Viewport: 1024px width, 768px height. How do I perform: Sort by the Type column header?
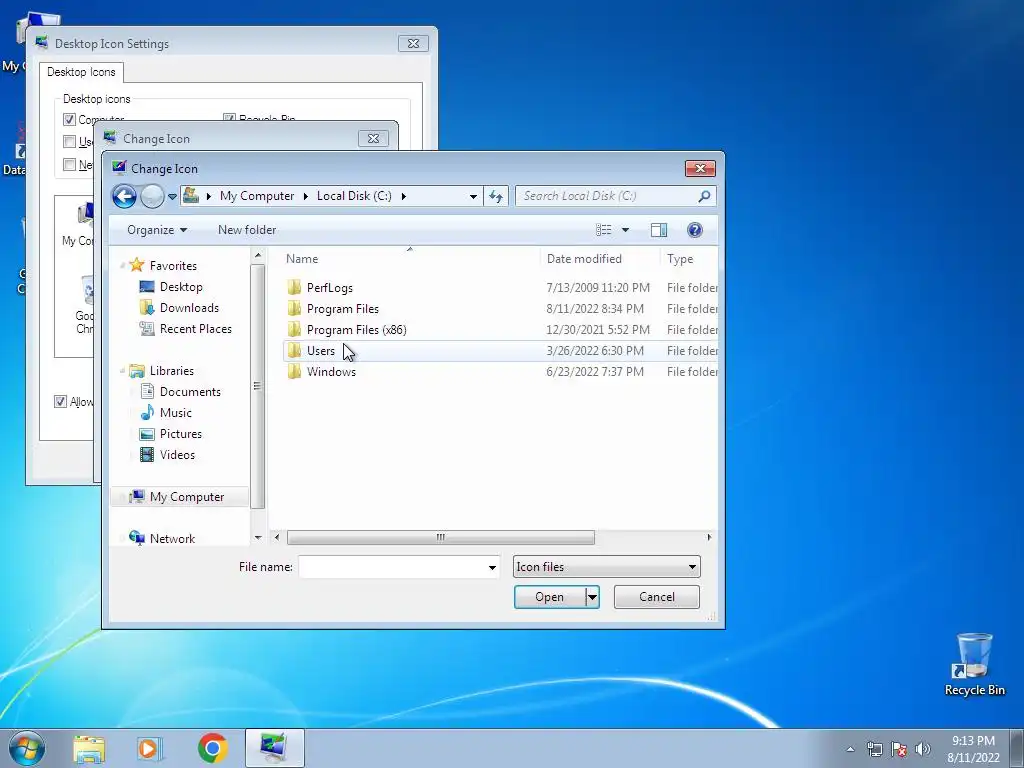689,259
